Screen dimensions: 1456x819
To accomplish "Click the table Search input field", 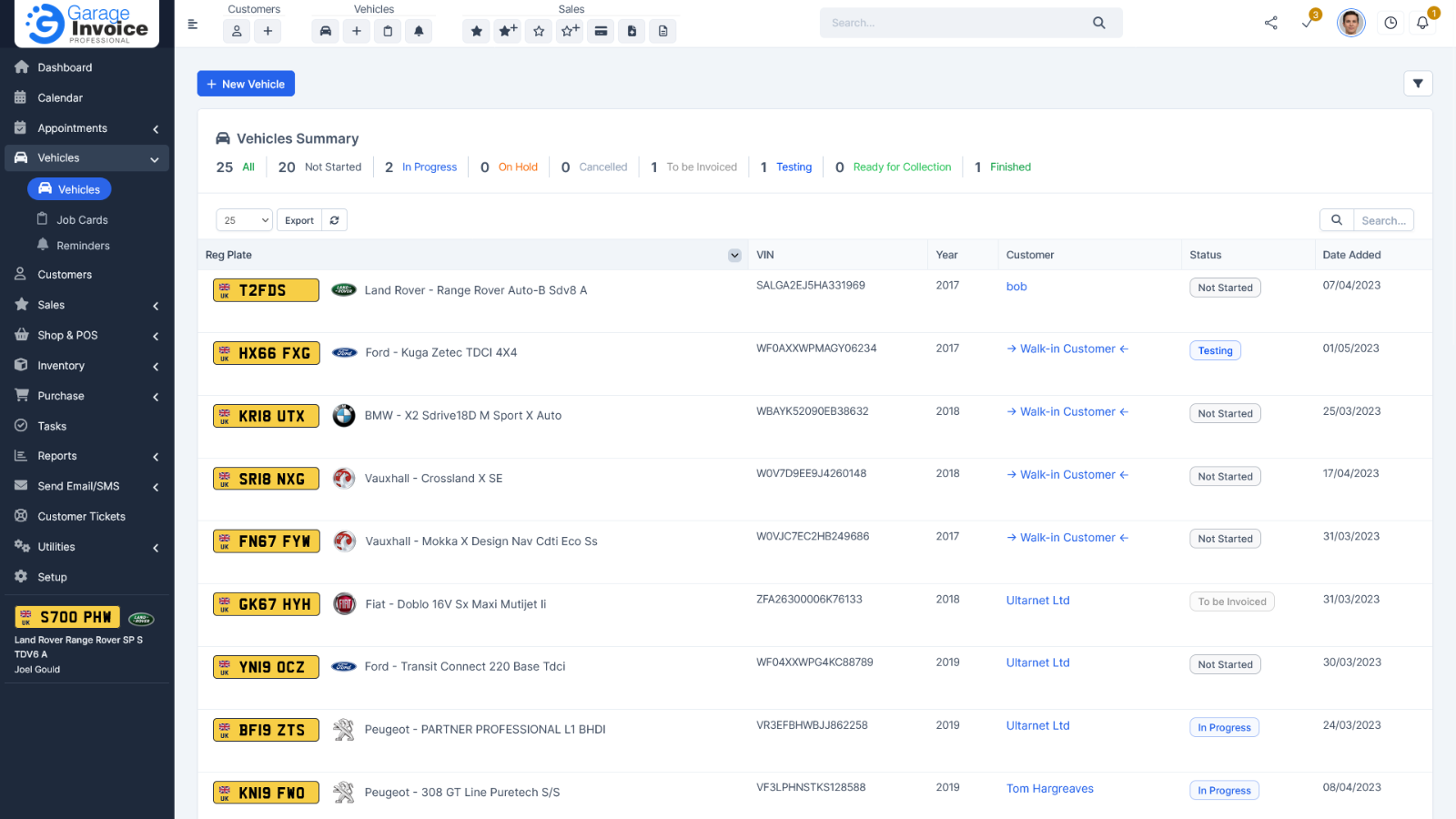I will (1382, 220).
